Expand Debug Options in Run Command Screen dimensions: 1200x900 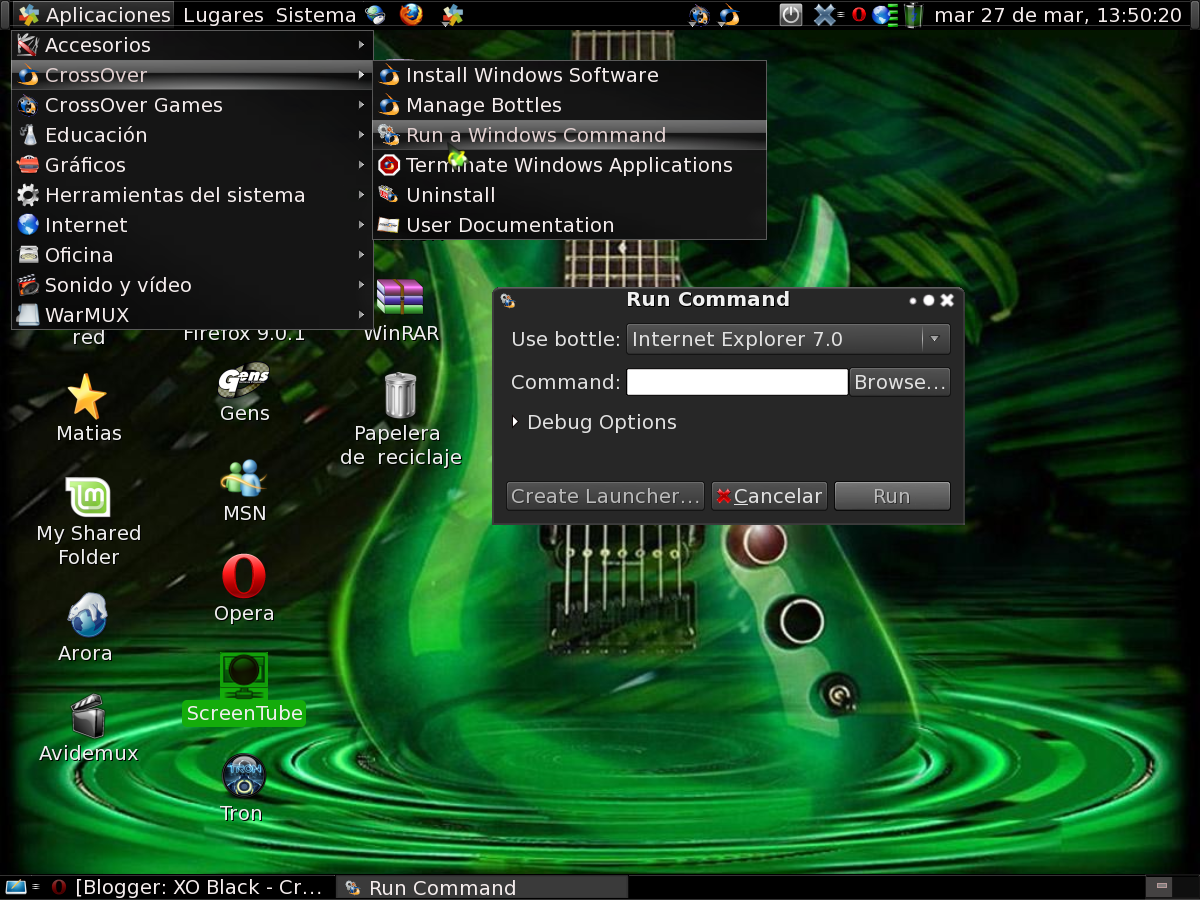tap(594, 422)
